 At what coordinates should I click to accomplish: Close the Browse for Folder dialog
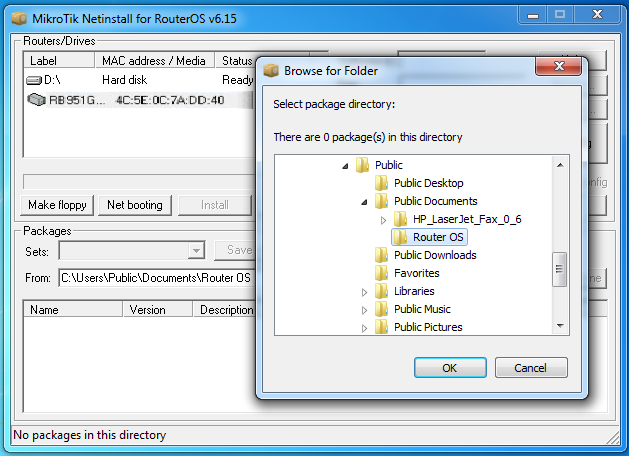pyautogui.click(x=559, y=66)
